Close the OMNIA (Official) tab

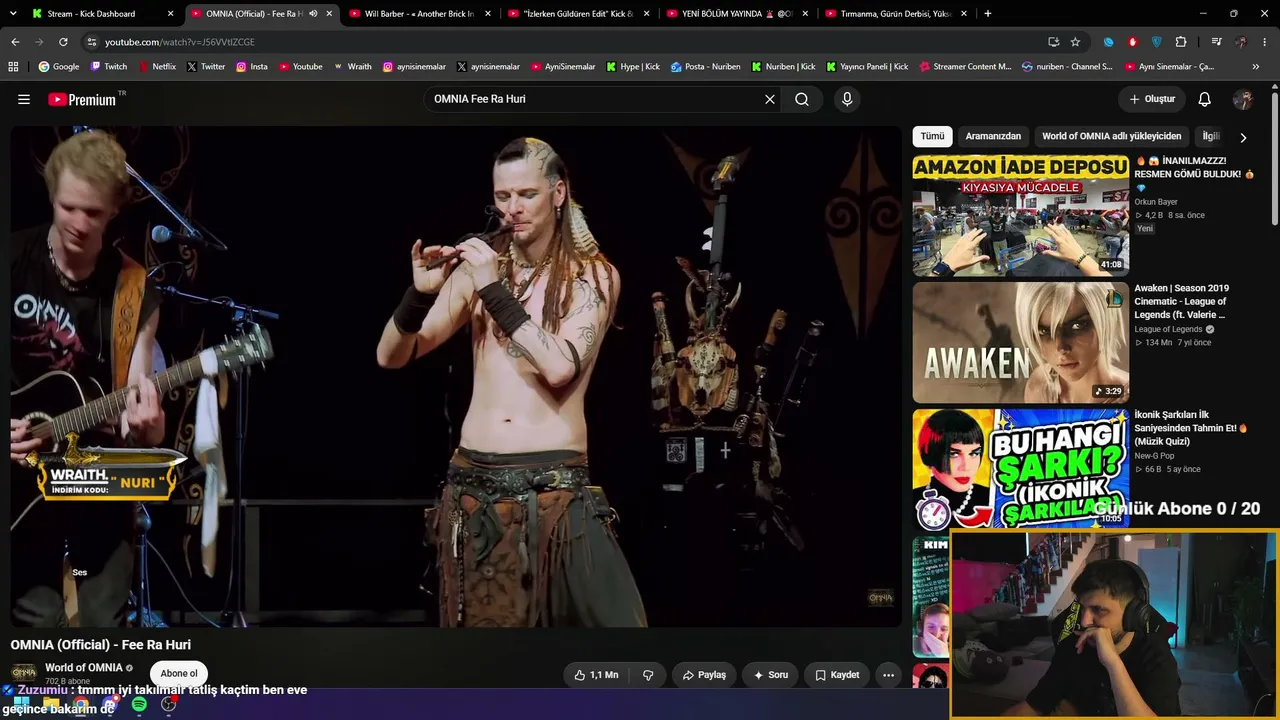click(x=329, y=14)
